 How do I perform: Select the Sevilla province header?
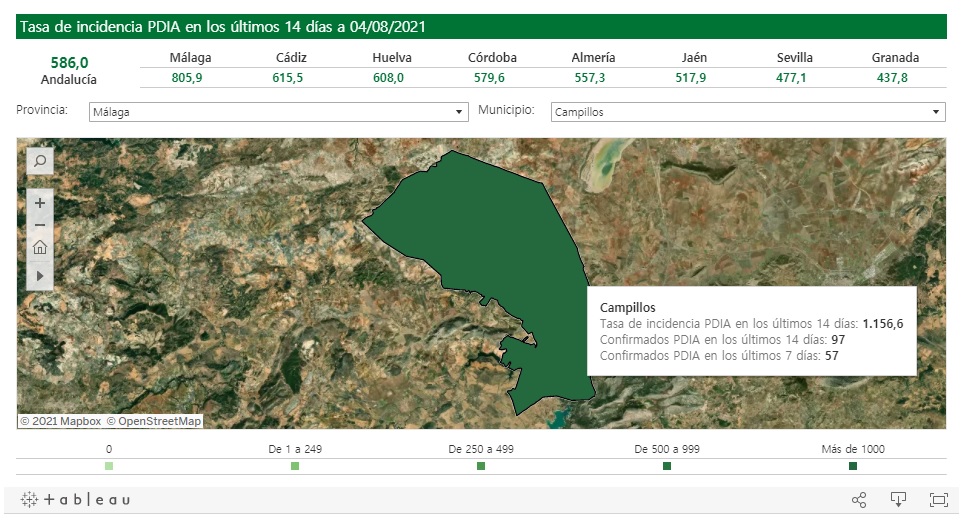pos(795,58)
